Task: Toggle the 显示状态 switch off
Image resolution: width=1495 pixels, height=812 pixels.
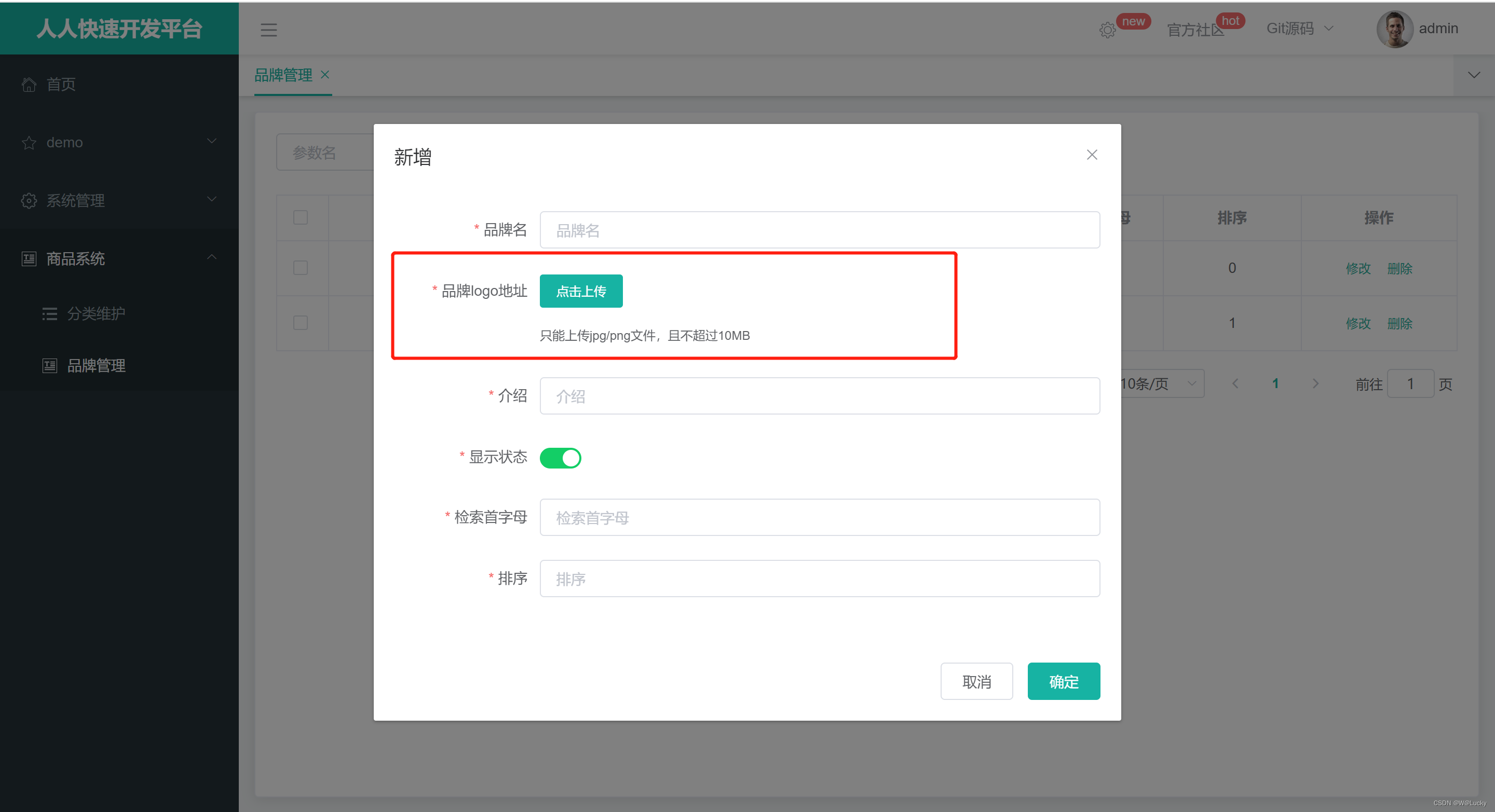Action: (x=560, y=458)
